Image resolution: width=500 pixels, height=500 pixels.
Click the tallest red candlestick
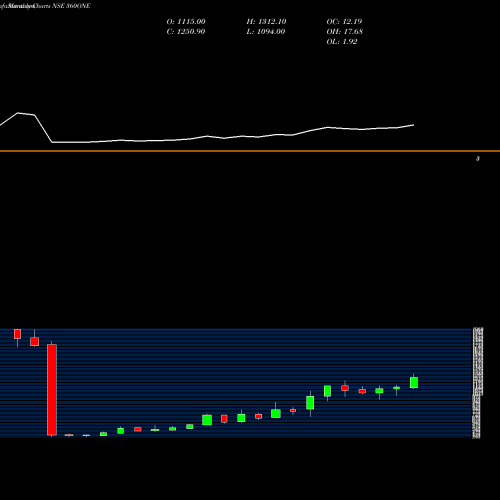(x=52, y=390)
